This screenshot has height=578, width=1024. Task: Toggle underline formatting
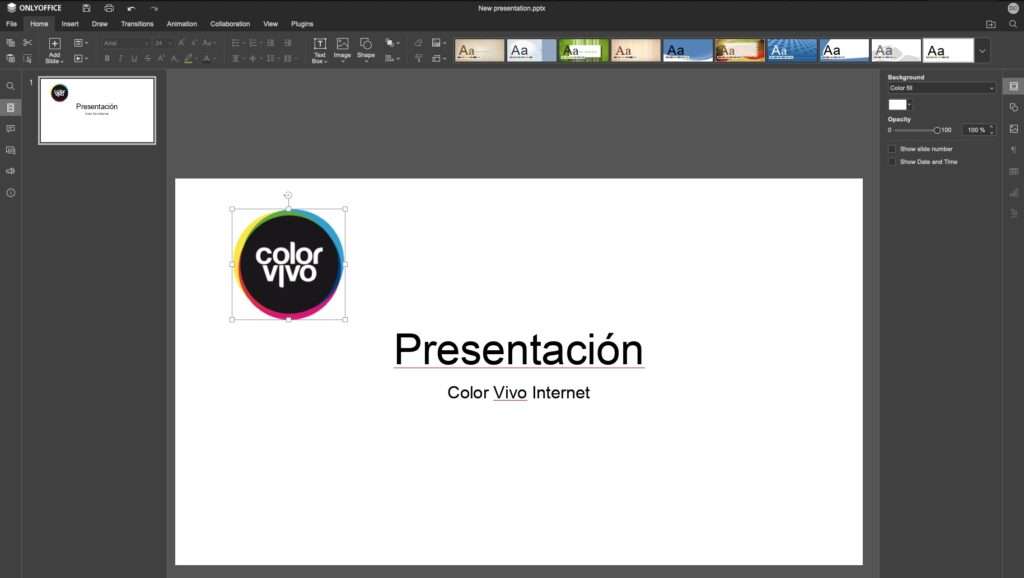[135, 59]
